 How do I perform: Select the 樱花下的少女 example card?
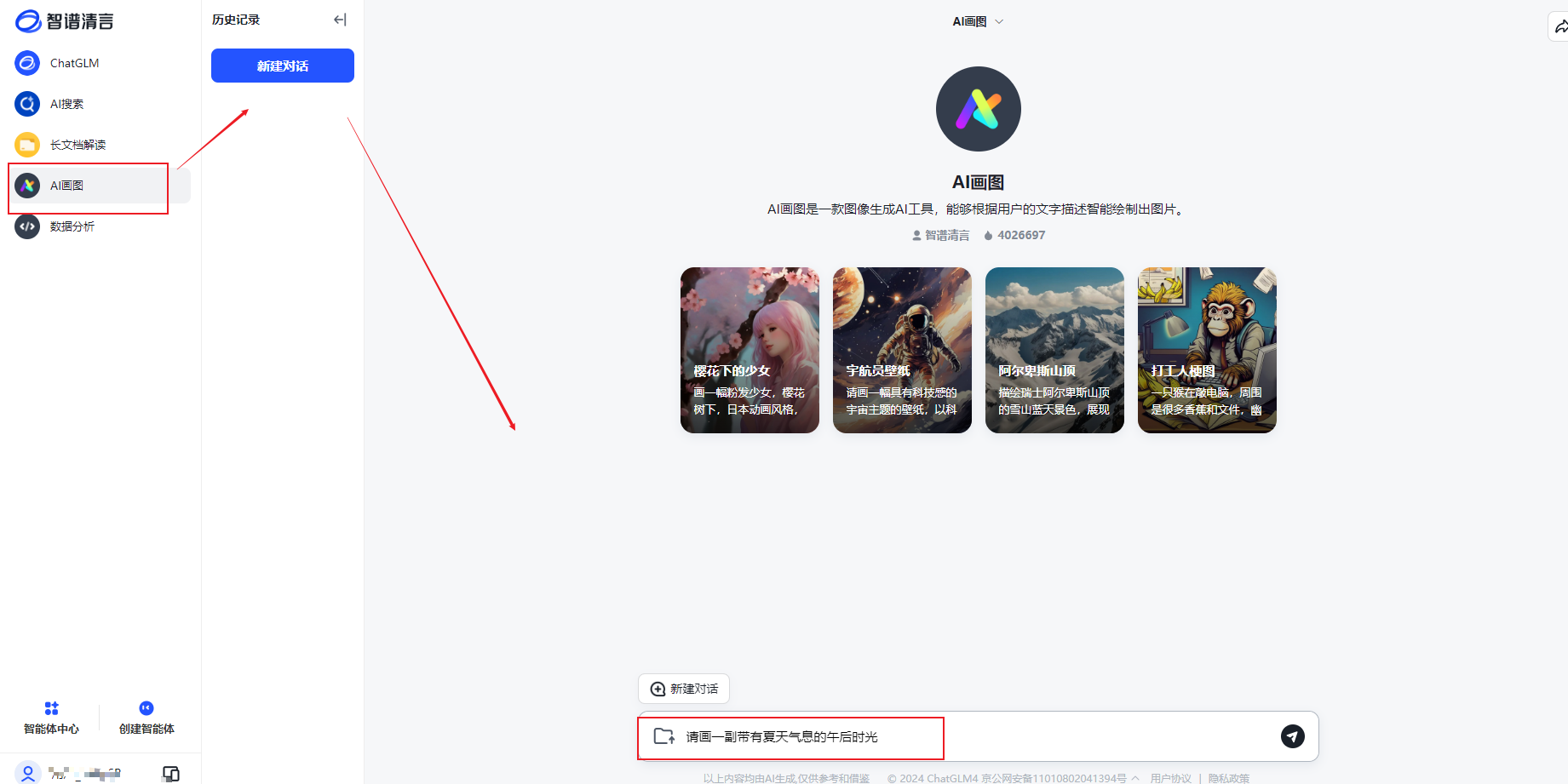[750, 350]
